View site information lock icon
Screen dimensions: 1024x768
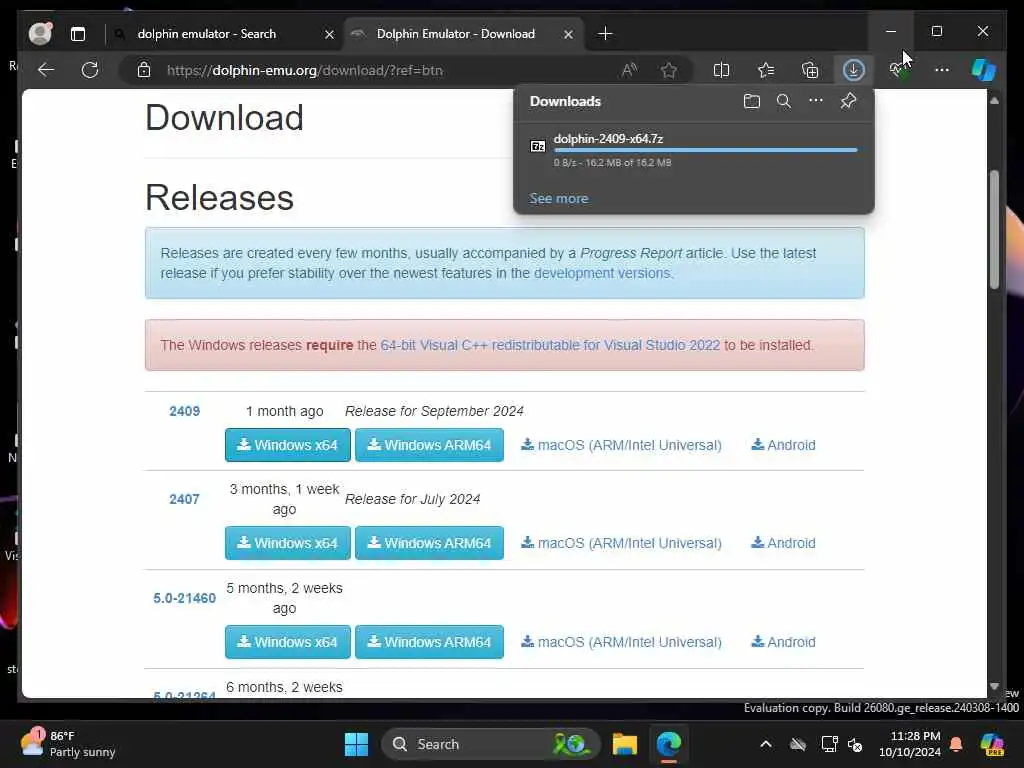[144, 70]
